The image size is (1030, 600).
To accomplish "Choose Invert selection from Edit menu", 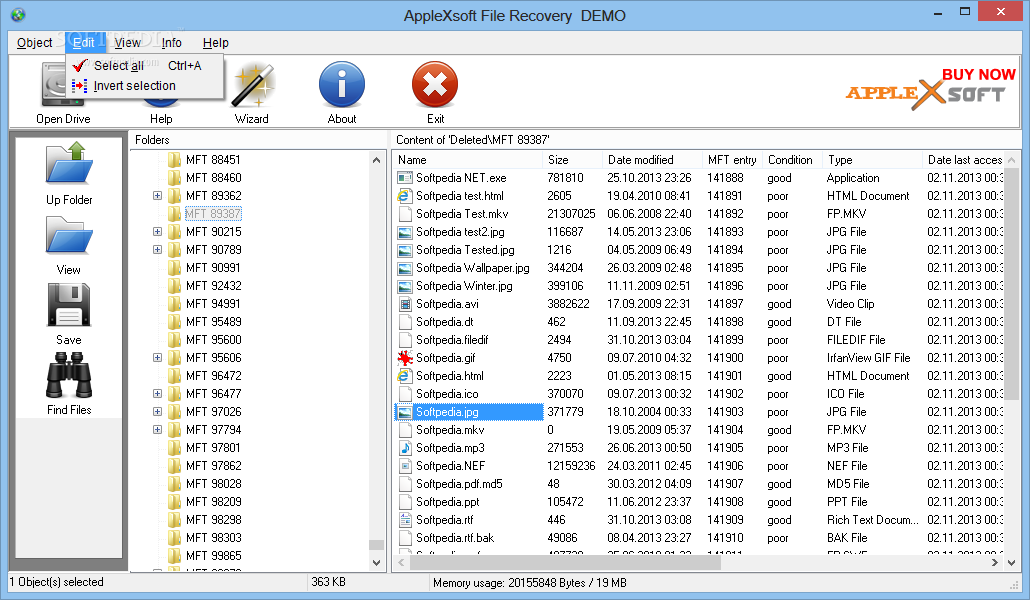I will (145, 86).
